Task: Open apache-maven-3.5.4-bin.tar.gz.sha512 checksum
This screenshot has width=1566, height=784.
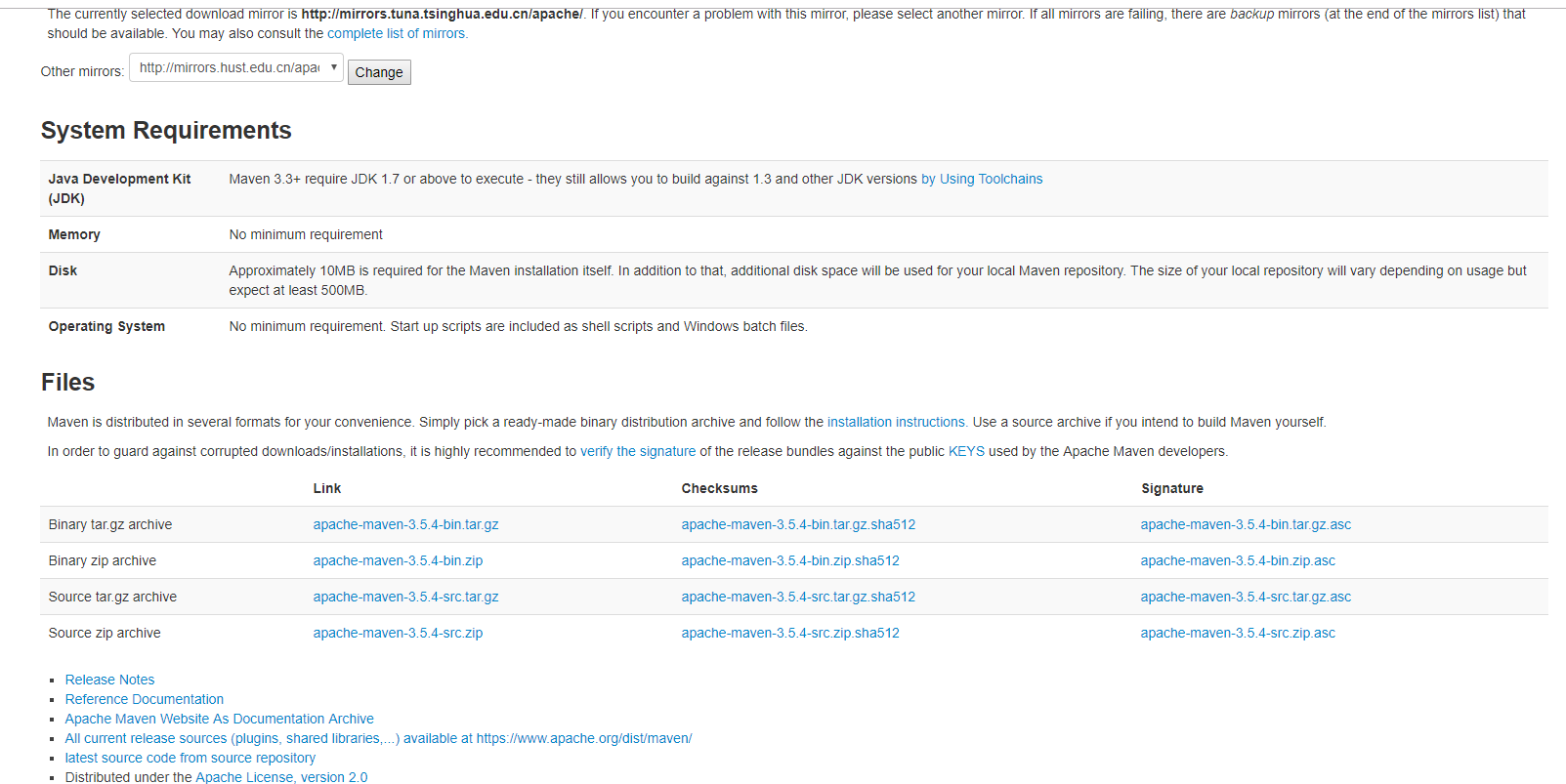Action: 798,524
